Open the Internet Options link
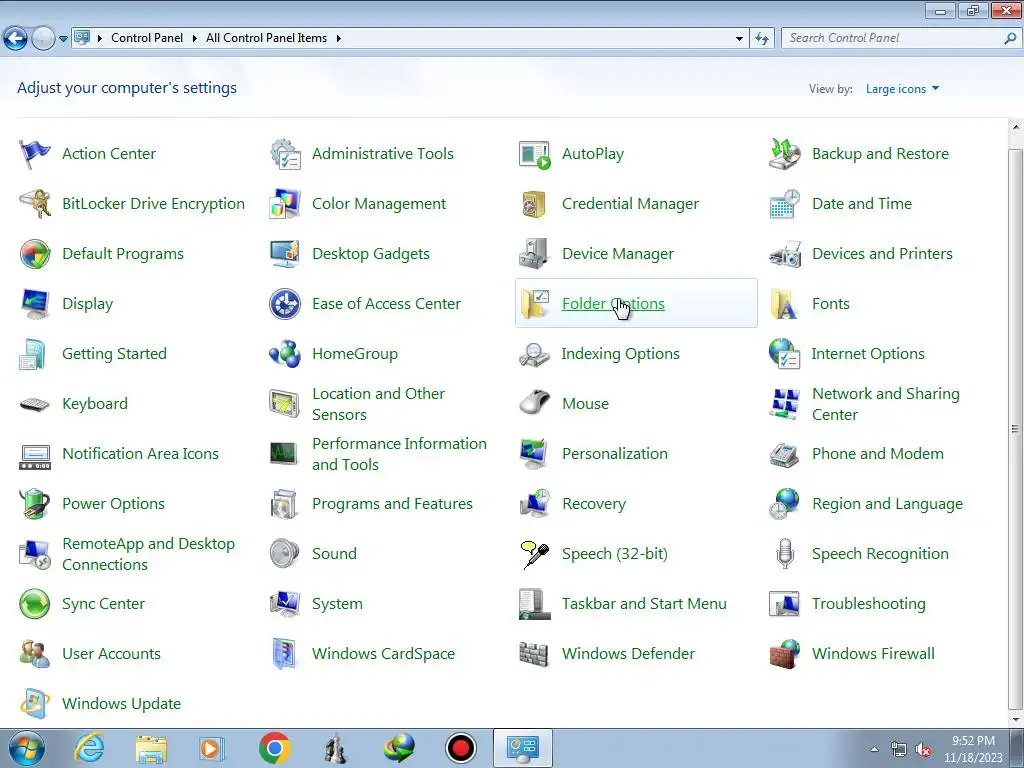 [x=868, y=354]
